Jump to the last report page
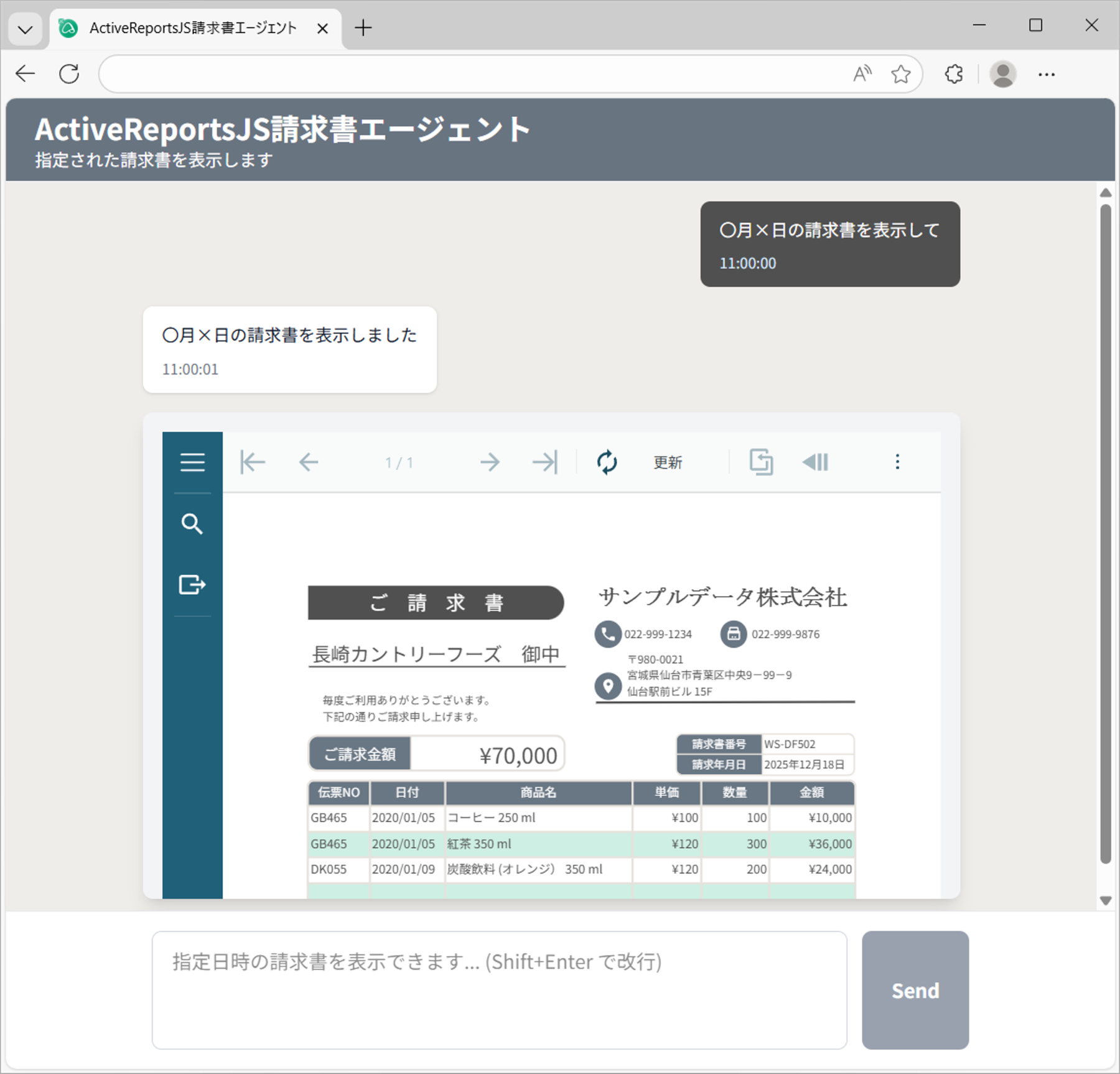The image size is (1120, 1074). coord(545,462)
